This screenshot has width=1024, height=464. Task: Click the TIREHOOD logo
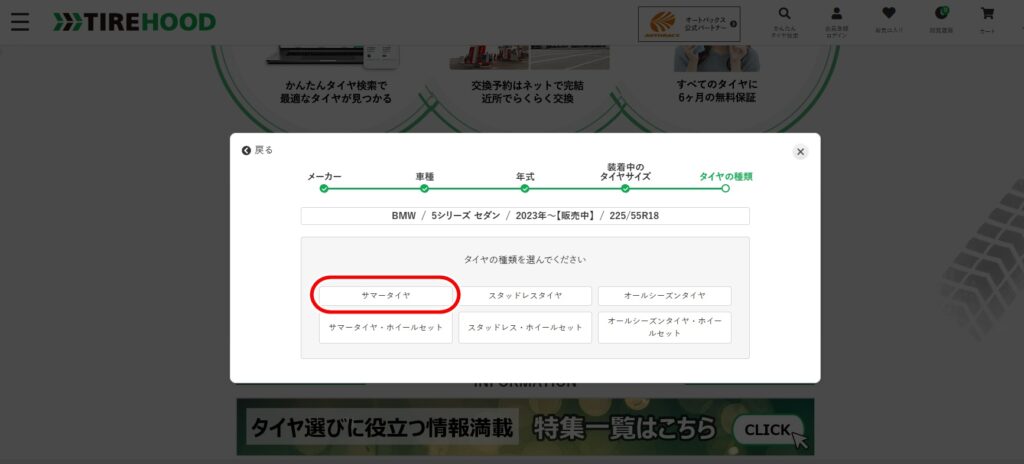click(x=134, y=21)
